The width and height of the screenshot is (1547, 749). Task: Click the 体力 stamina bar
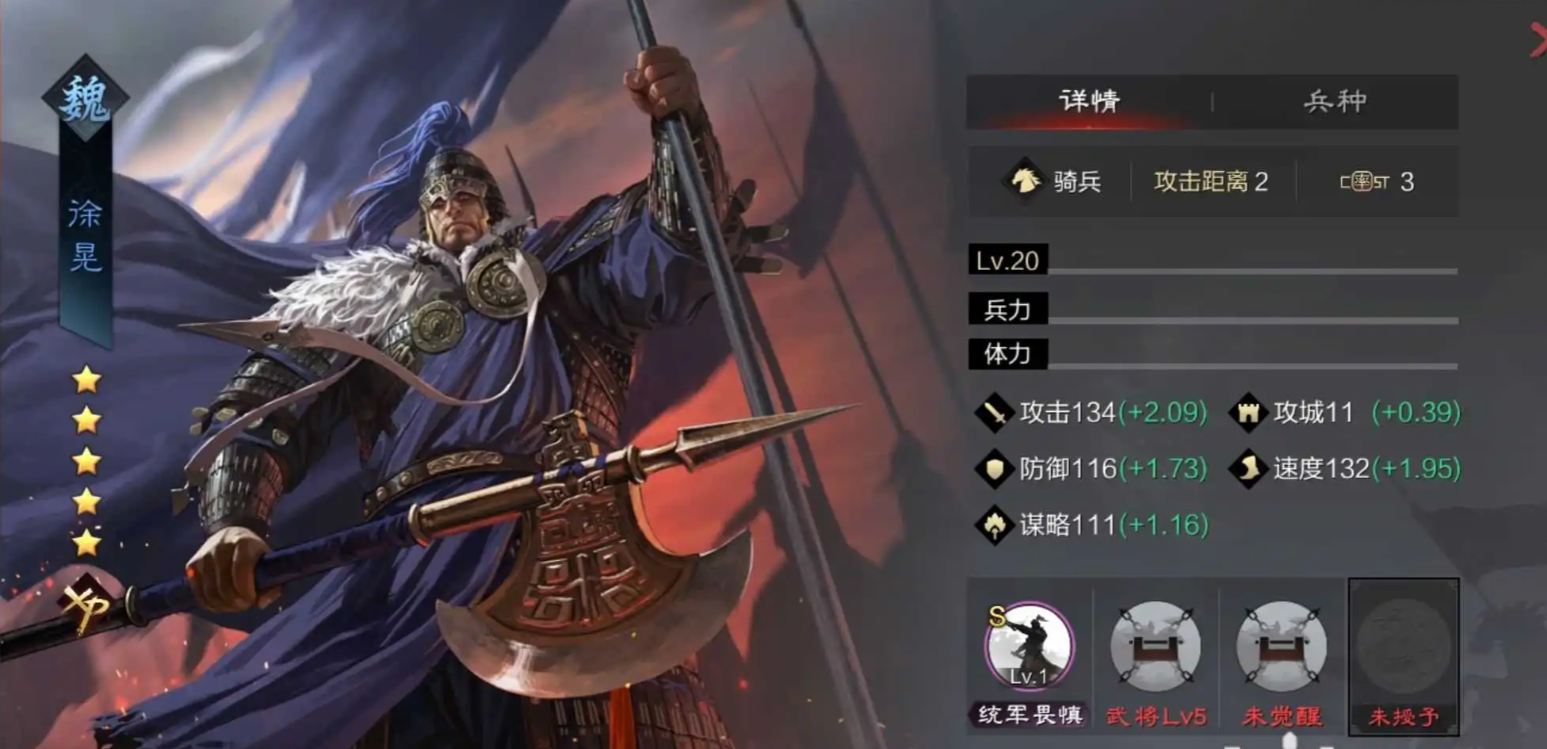pyautogui.click(x=1213, y=355)
